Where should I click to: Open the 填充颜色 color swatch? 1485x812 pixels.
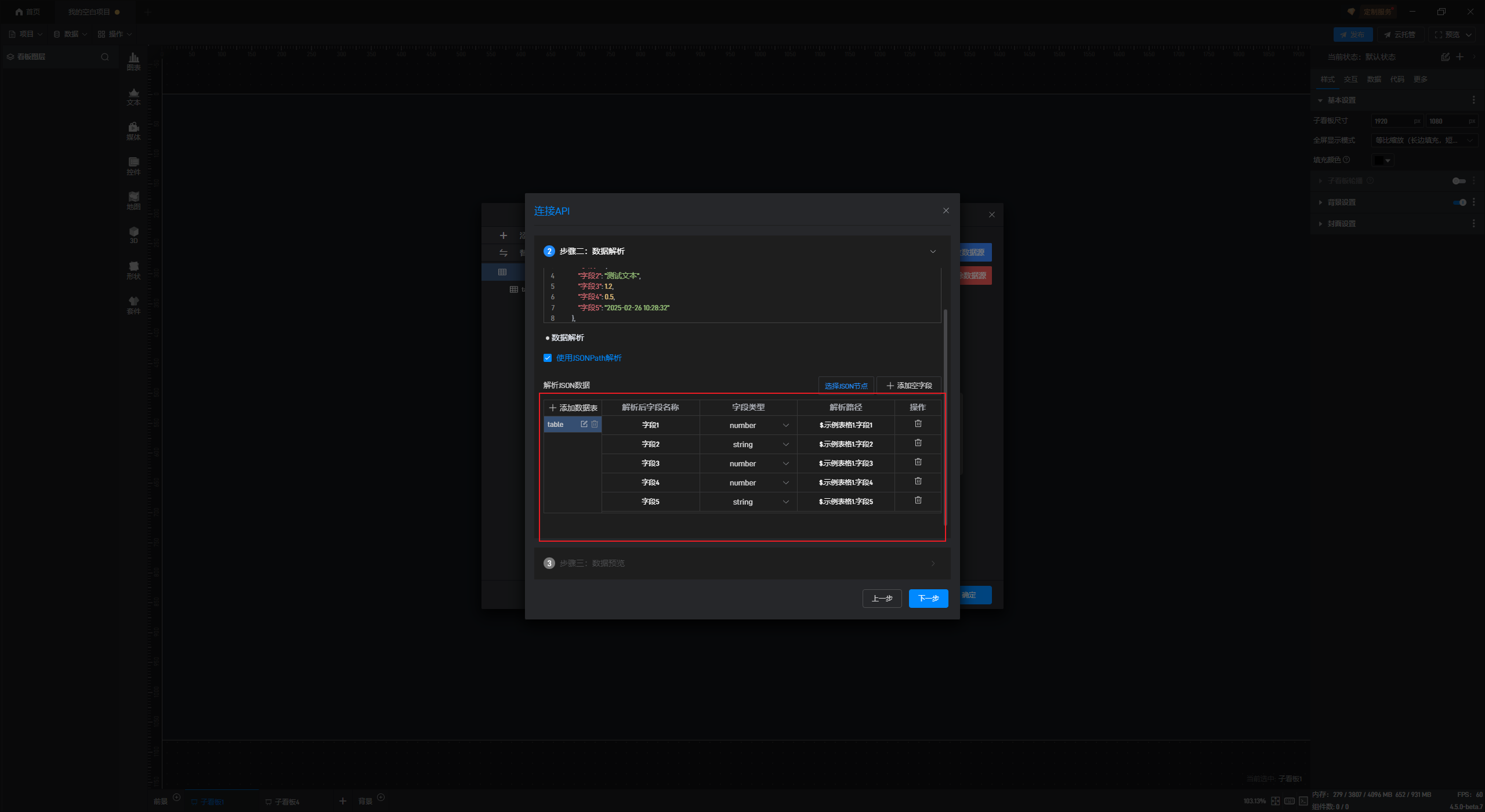click(1382, 160)
